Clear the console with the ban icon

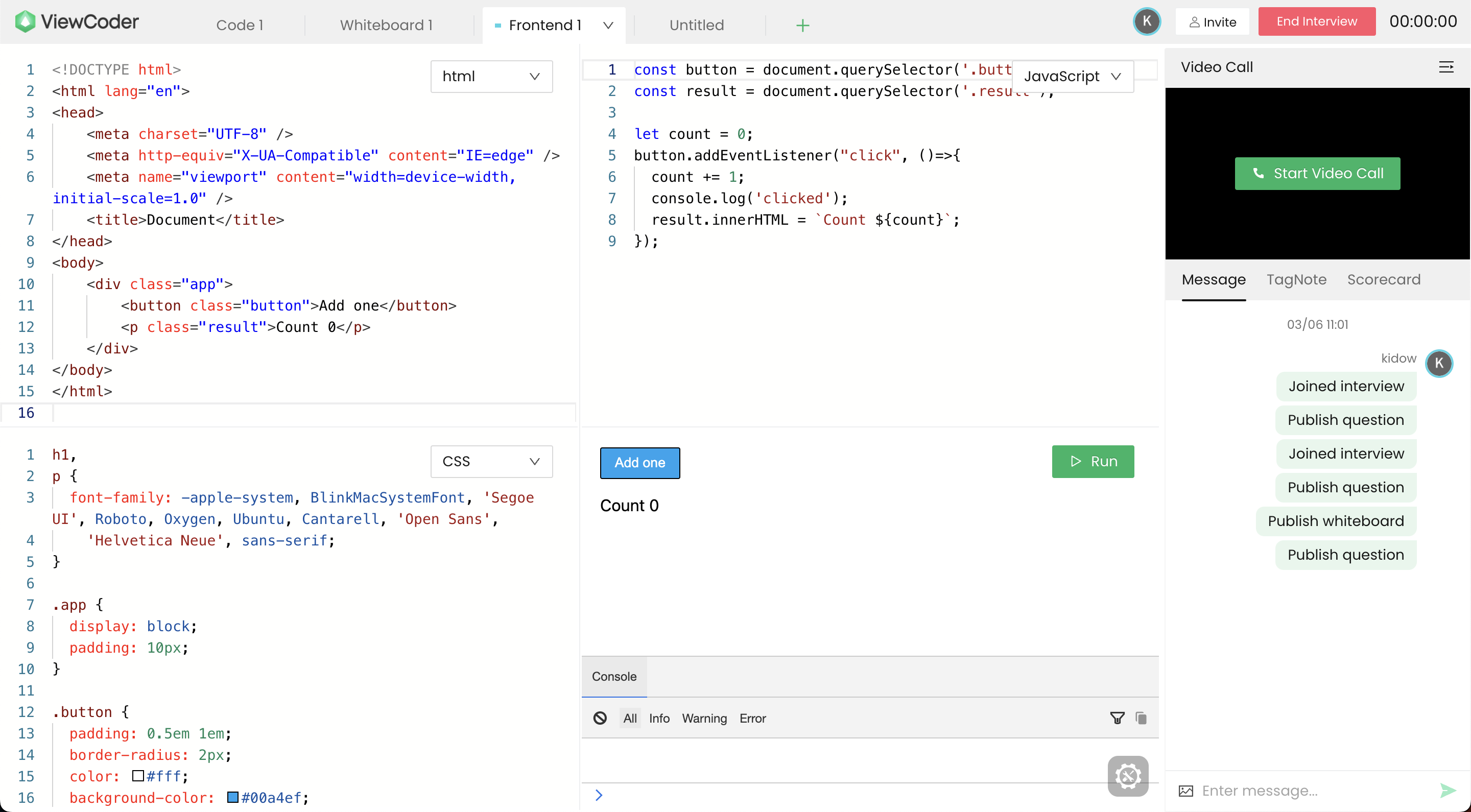coord(600,718)
